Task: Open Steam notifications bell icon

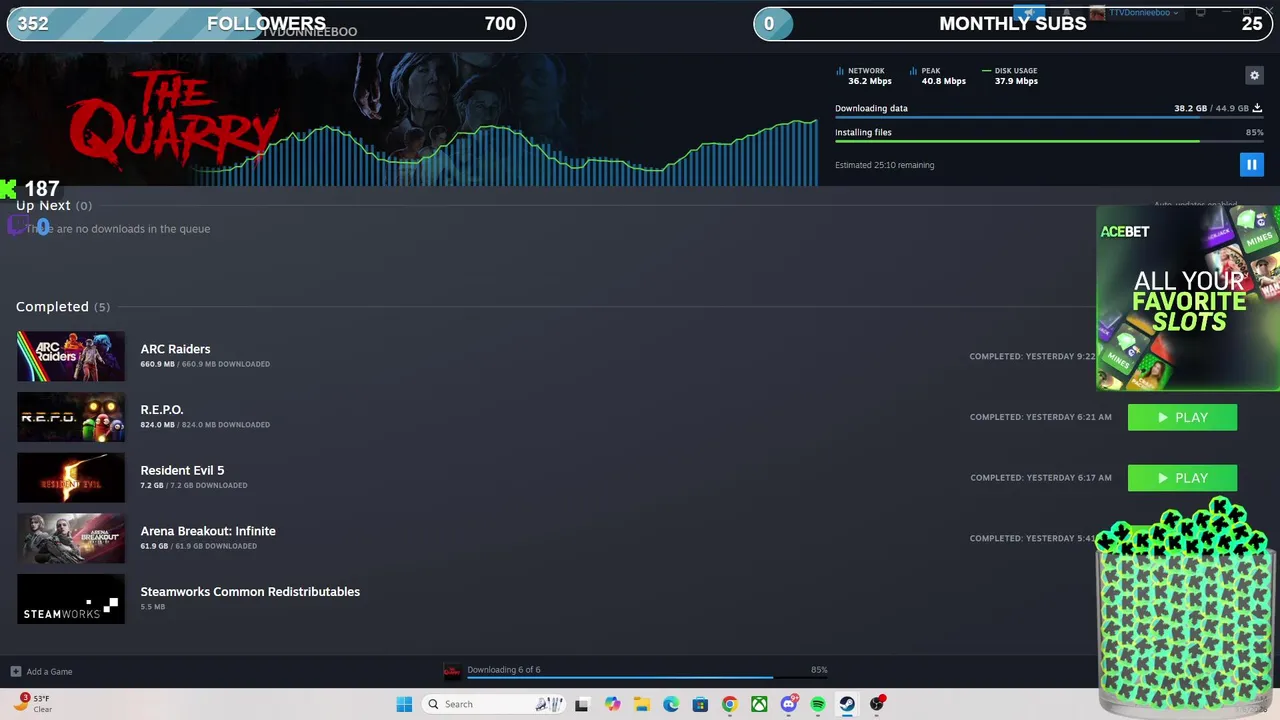Action: point(1065,13)
